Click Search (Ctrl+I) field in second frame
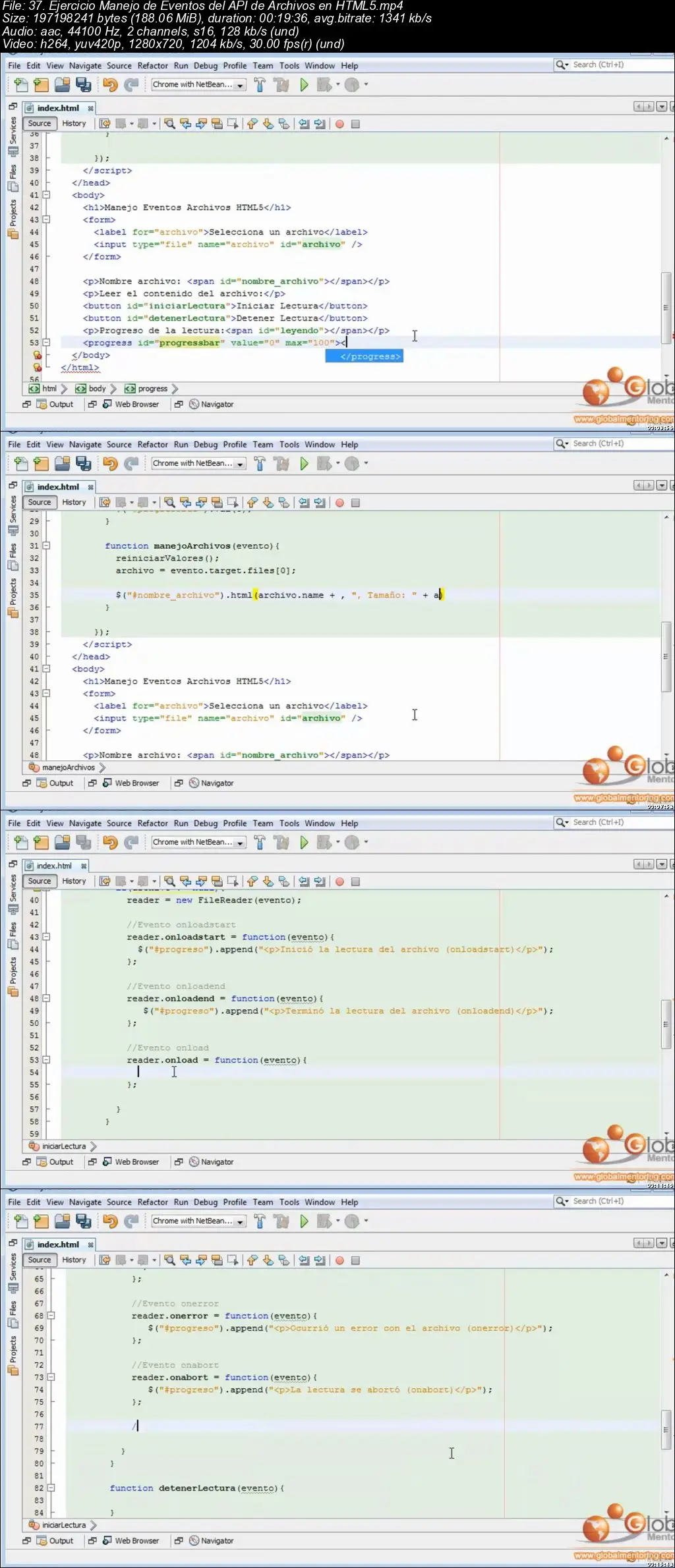 tap(614, 443)
